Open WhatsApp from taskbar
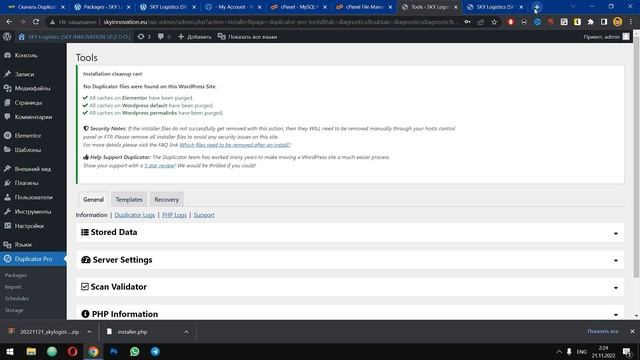The height and width of the screenshot is (360, 640). click(135, 351)
